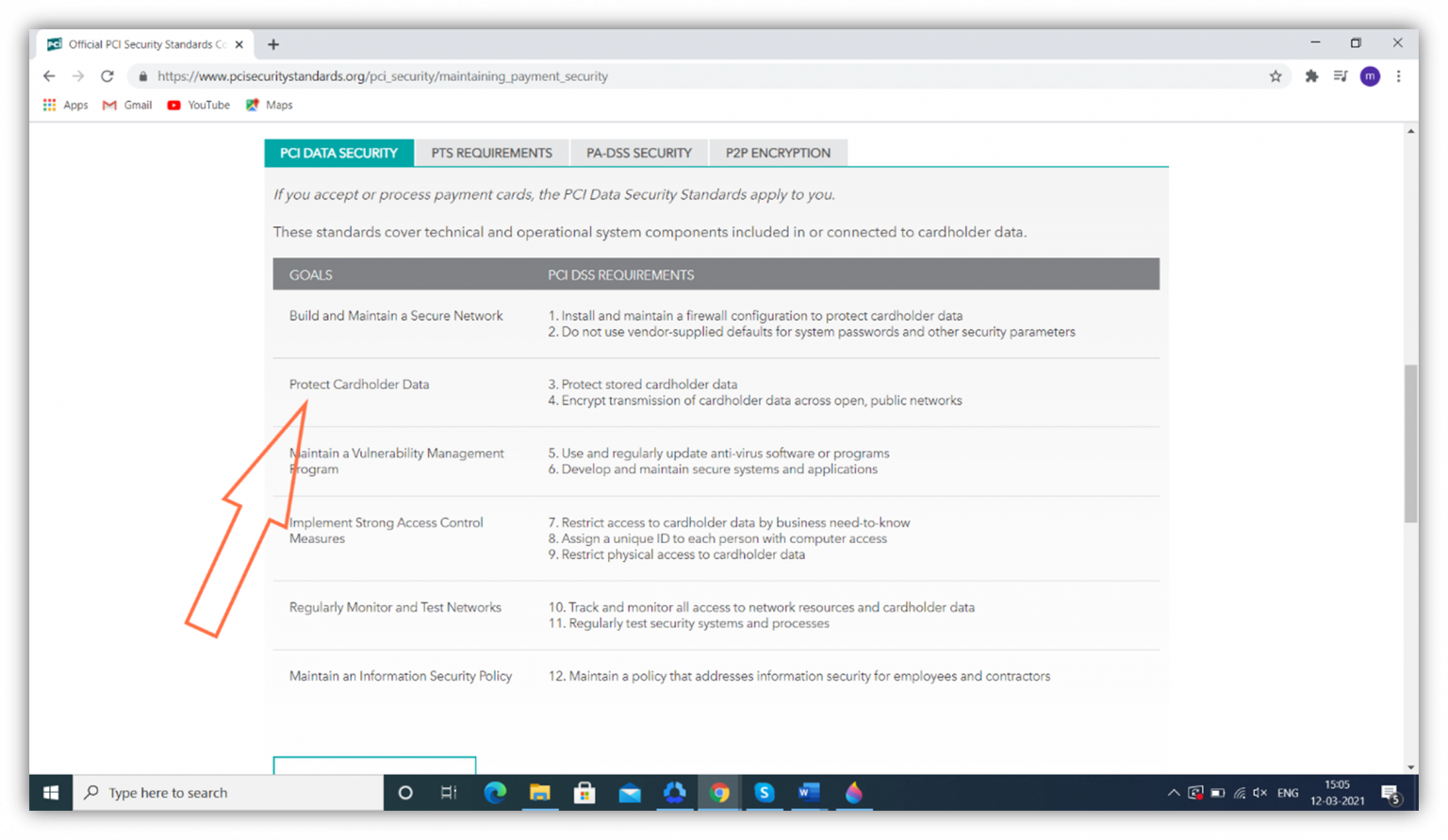Go back to the previous page
Image resolution: width=1448 pixels, height=840 pixels.
(x=49, y=76)
